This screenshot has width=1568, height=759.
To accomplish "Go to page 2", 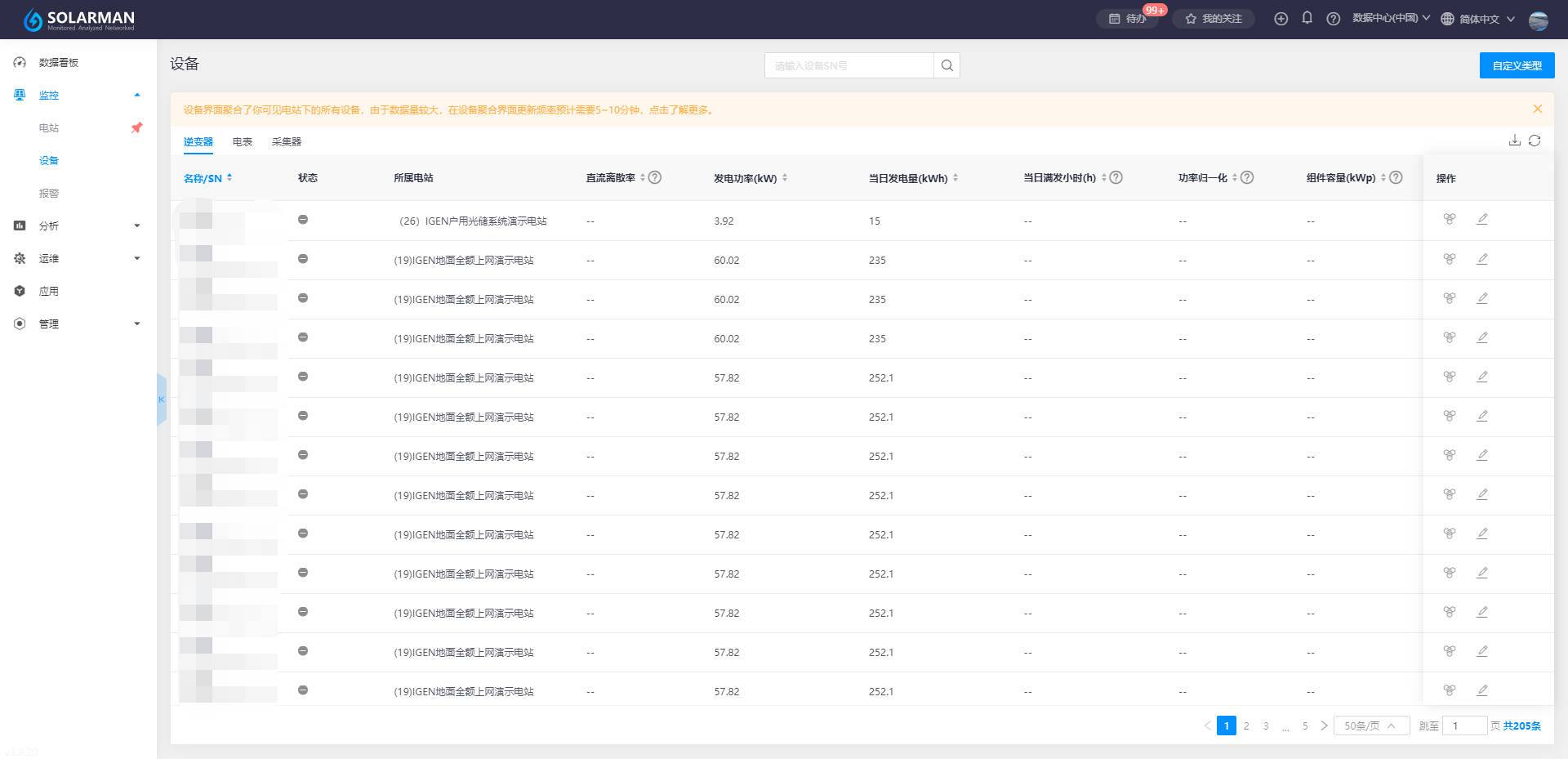I will coord(1246,726).
